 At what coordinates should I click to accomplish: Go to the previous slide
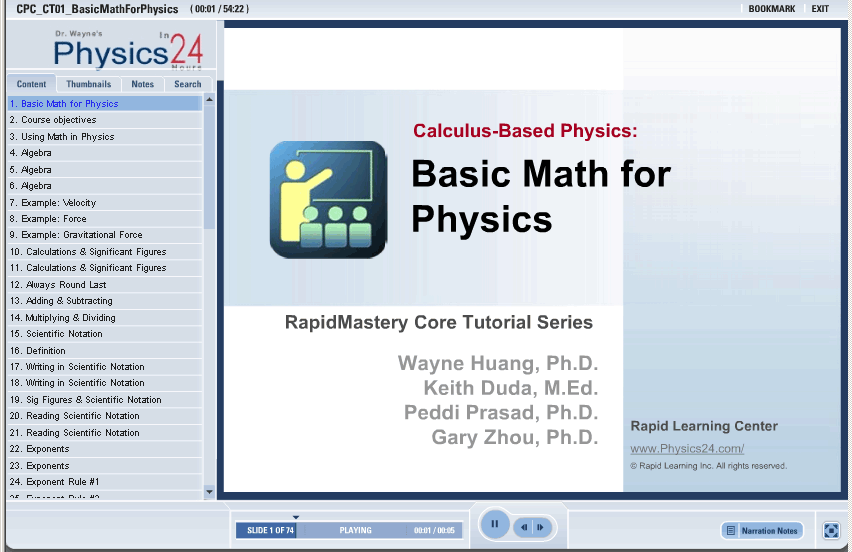[523, 527]
